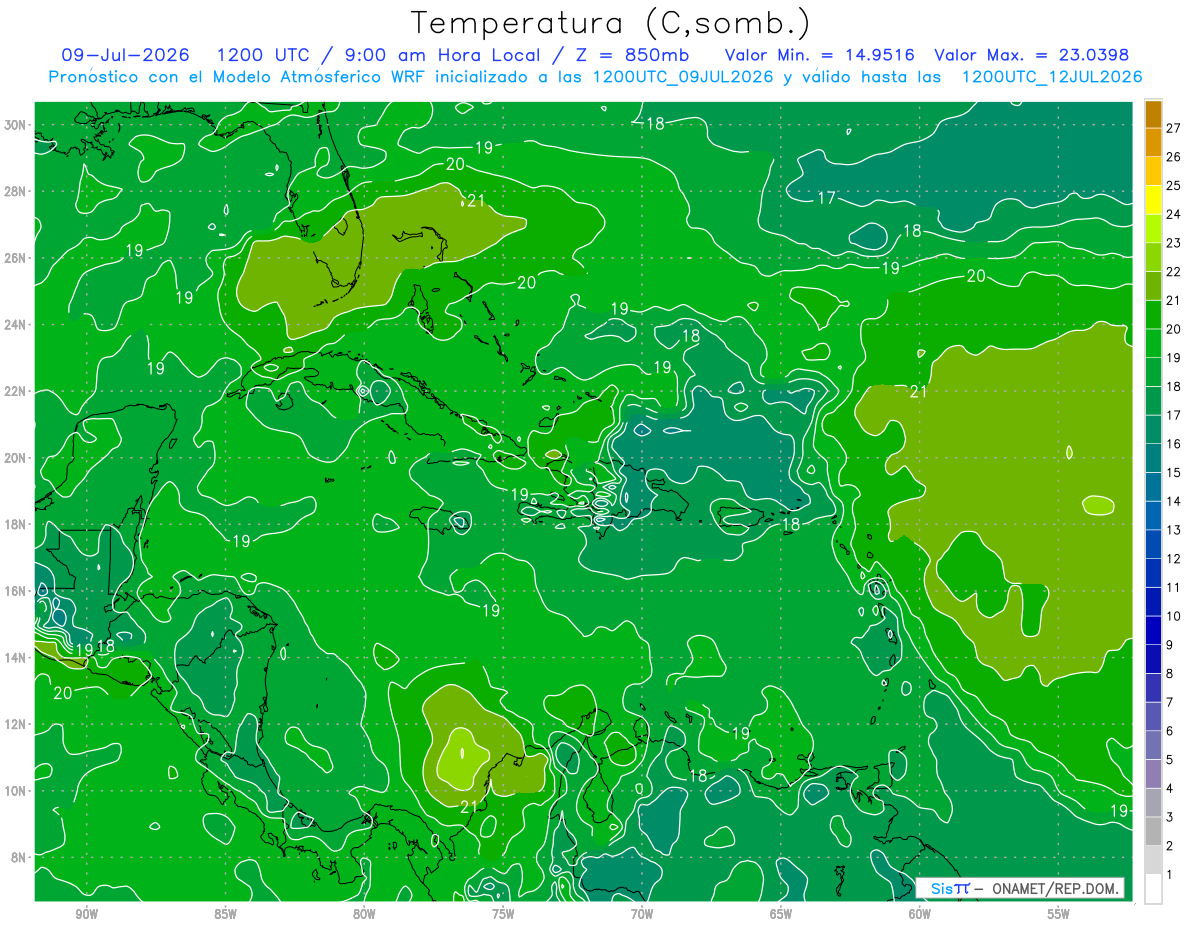The image size is (1200, 927).
Task: Click the color bar label 6
Action: (1170, 731)
